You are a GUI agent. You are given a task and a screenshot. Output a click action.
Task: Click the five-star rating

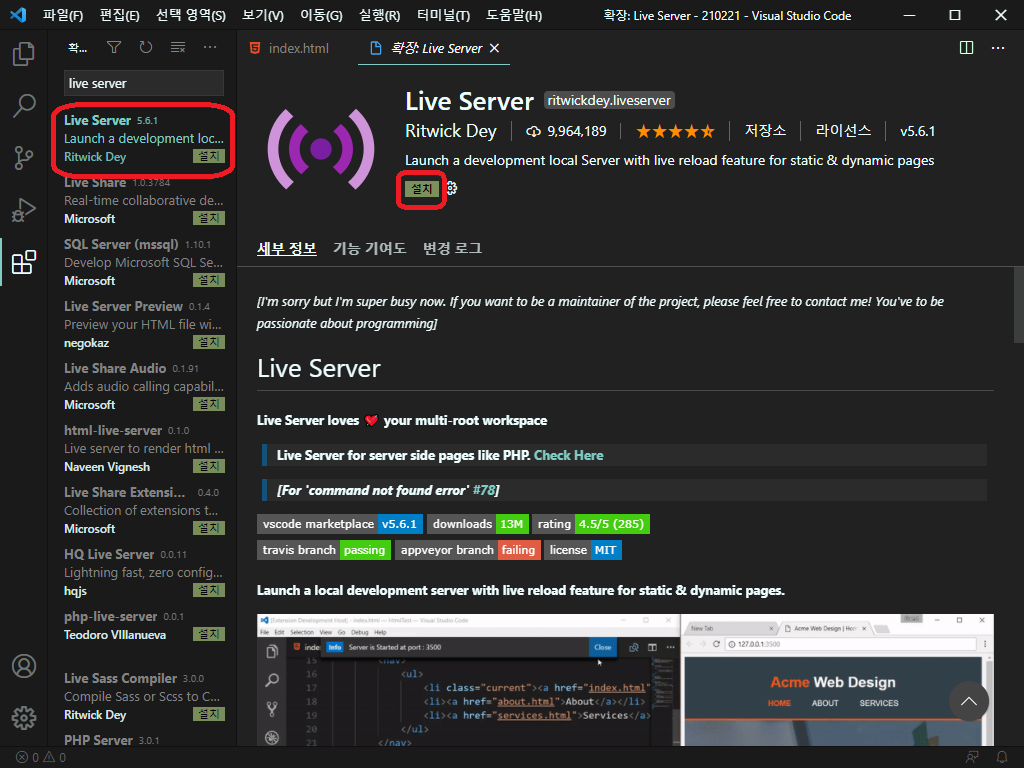[x=675, y=132]
